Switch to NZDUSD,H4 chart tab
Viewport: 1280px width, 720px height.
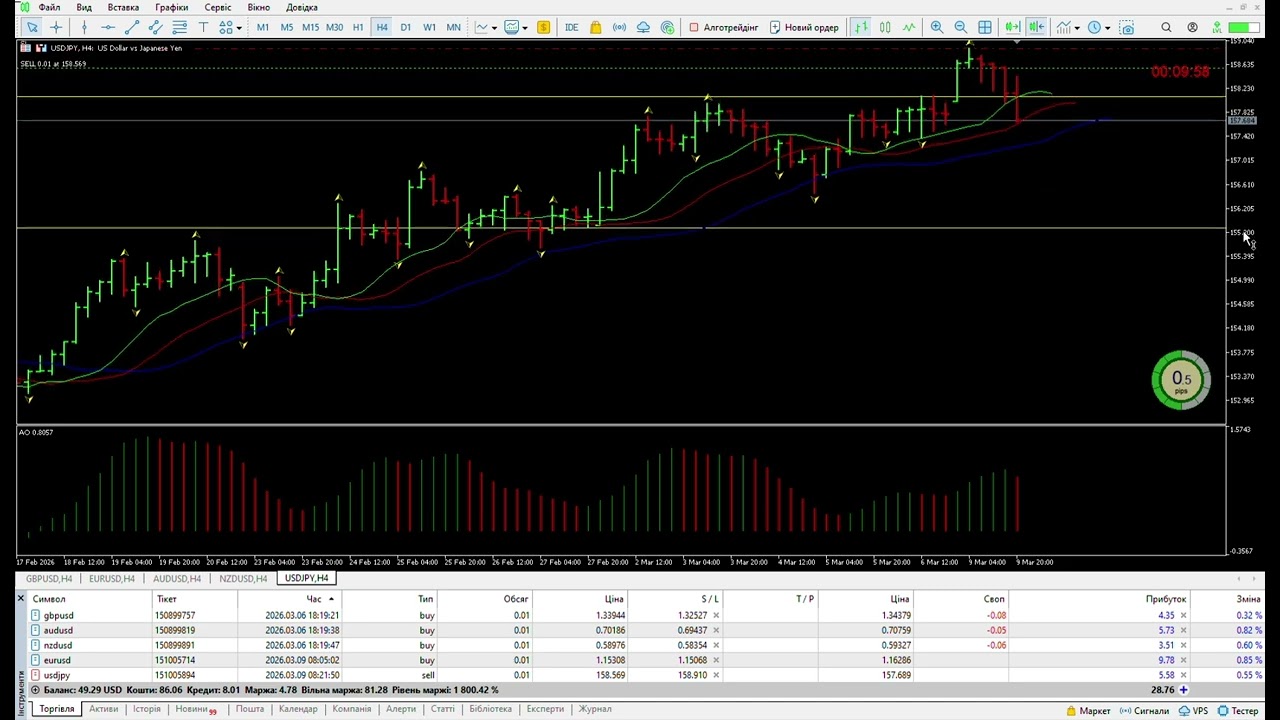pos(243,578)
